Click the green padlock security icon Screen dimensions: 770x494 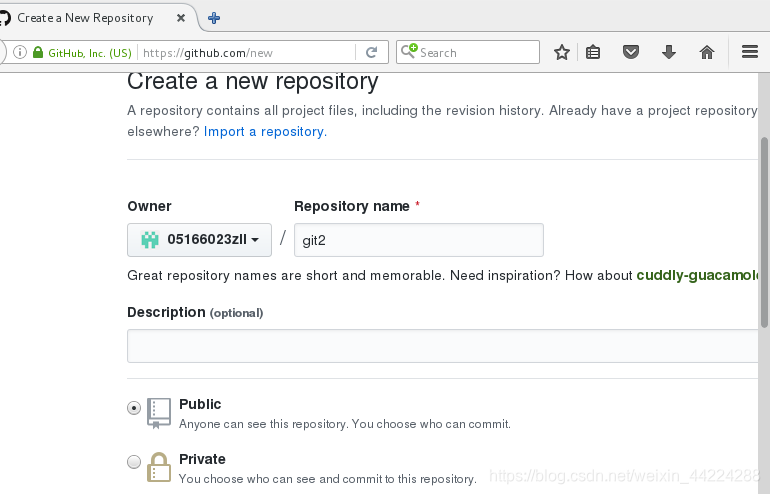pos(38,52)
